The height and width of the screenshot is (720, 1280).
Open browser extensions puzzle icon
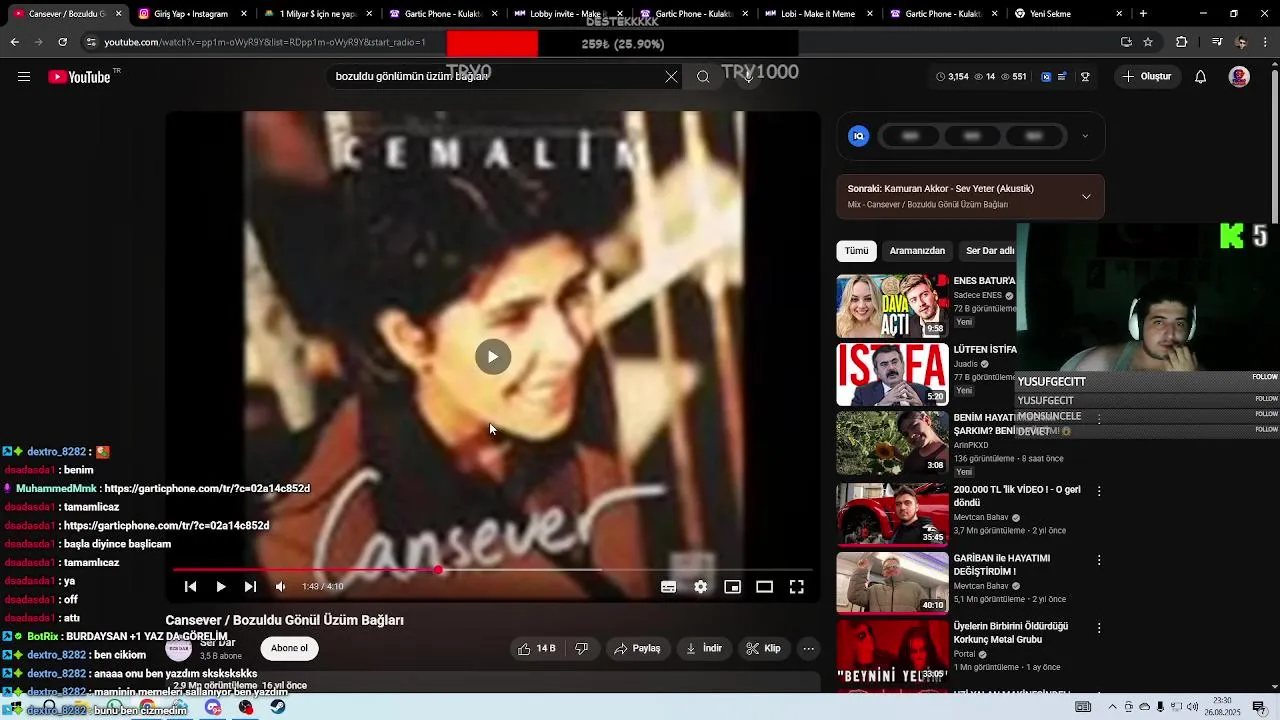pyautogui.click(x=1181, y=42)
